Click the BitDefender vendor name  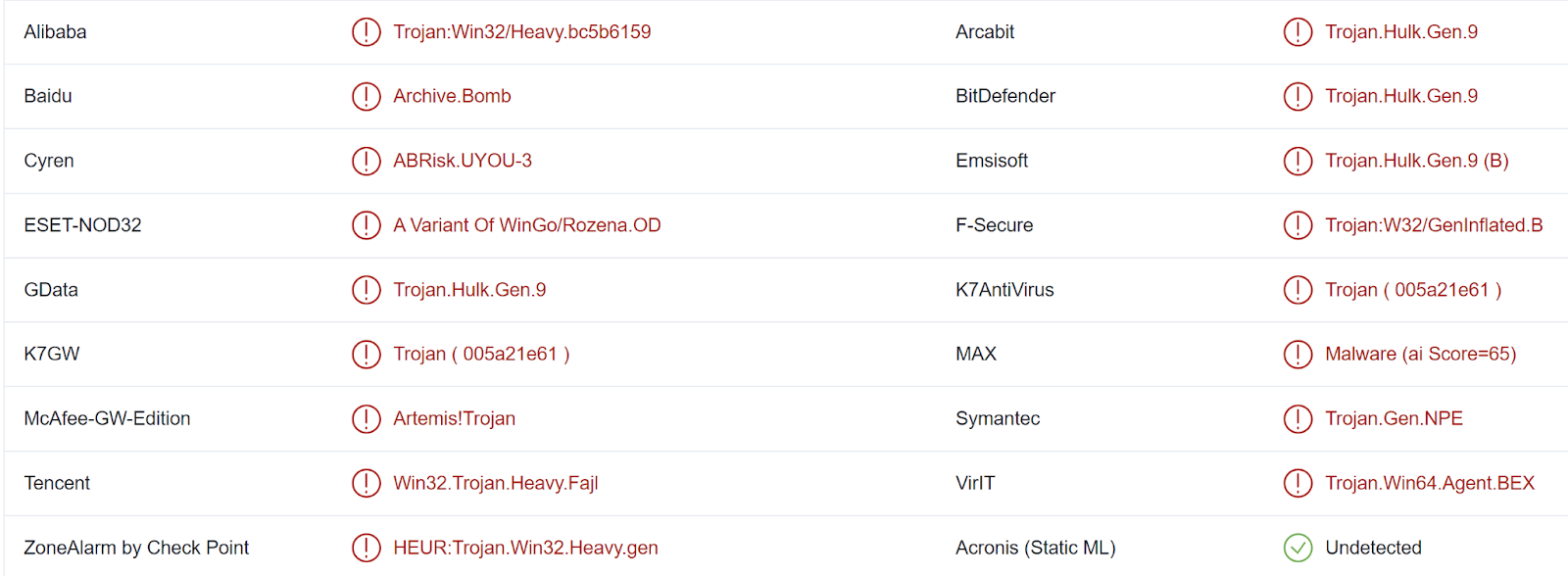click(x=1005, y=96)
